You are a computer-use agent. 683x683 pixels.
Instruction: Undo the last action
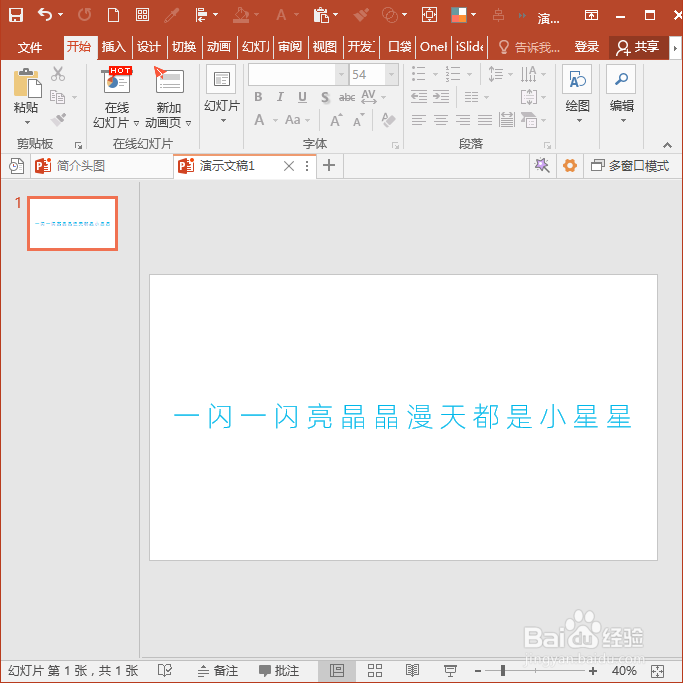pyautogui.click(x=45, y=15)
